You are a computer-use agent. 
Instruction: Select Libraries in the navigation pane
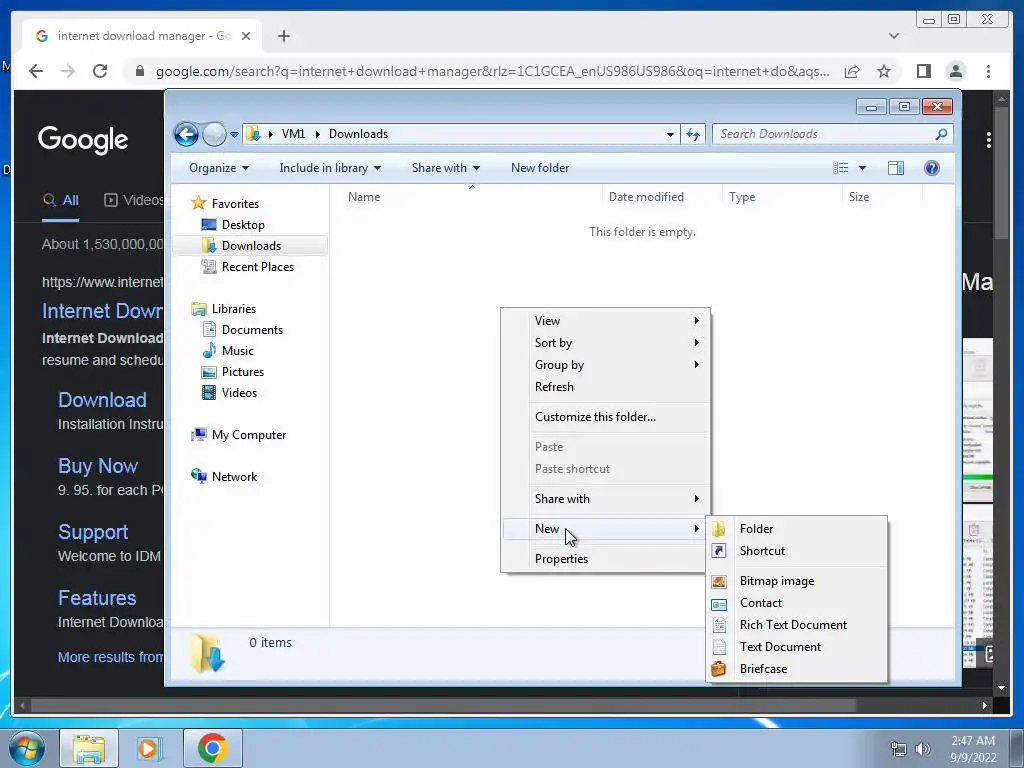tap(224, 309)
